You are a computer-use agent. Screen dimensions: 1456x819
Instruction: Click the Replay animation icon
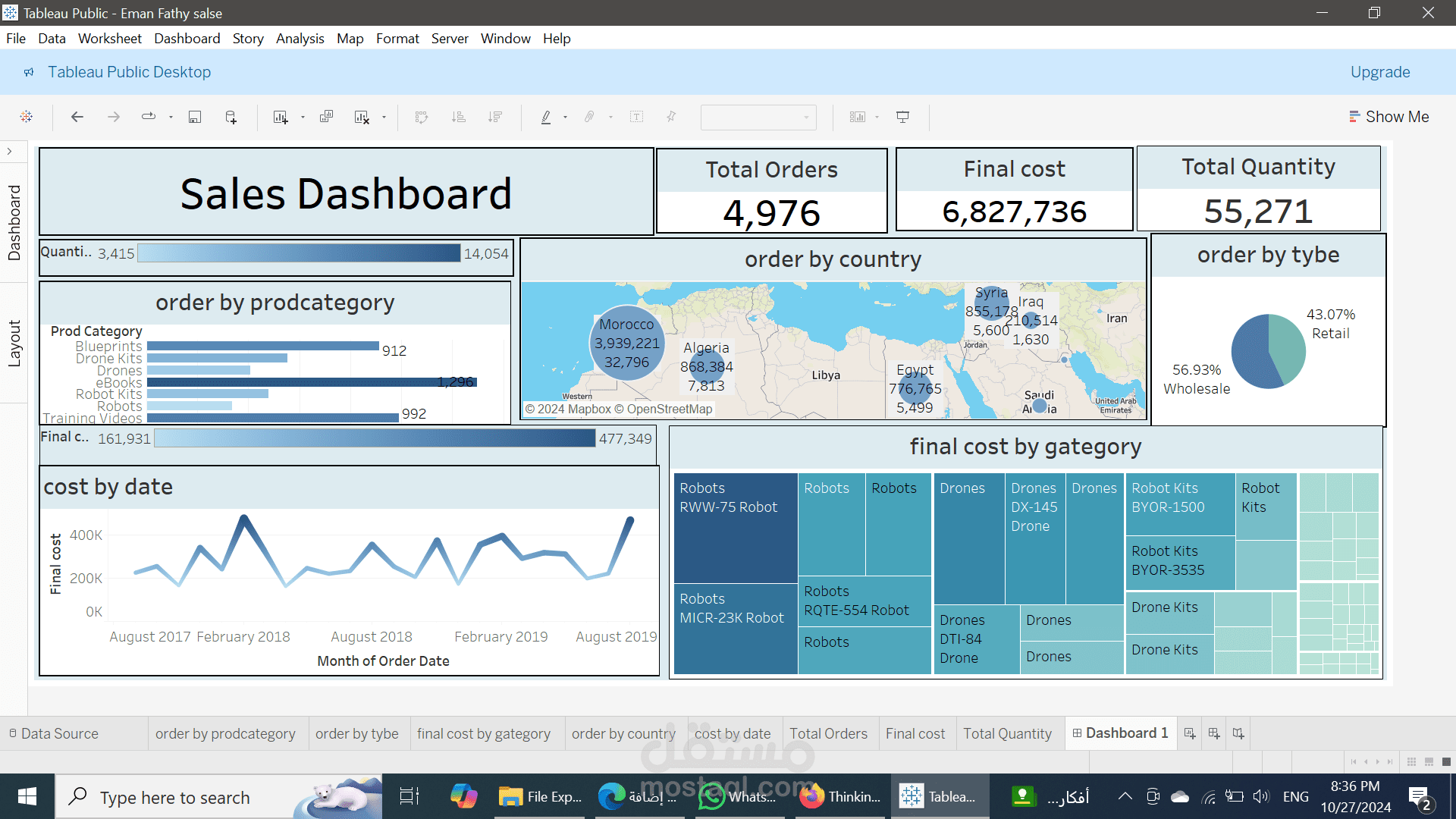click(149, 117)
